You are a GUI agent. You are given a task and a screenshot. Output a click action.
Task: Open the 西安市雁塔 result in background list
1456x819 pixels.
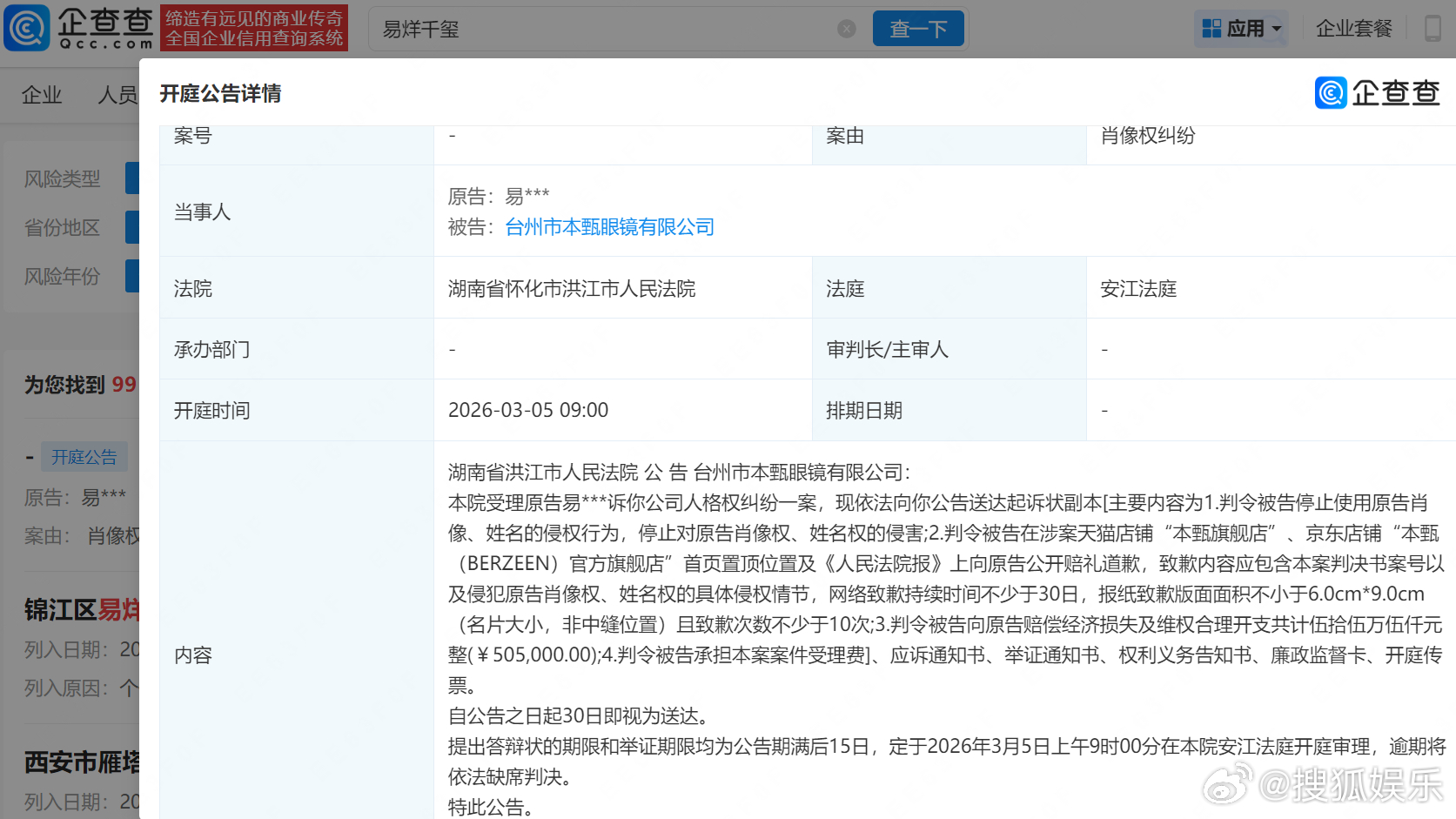tap(82, 762)
